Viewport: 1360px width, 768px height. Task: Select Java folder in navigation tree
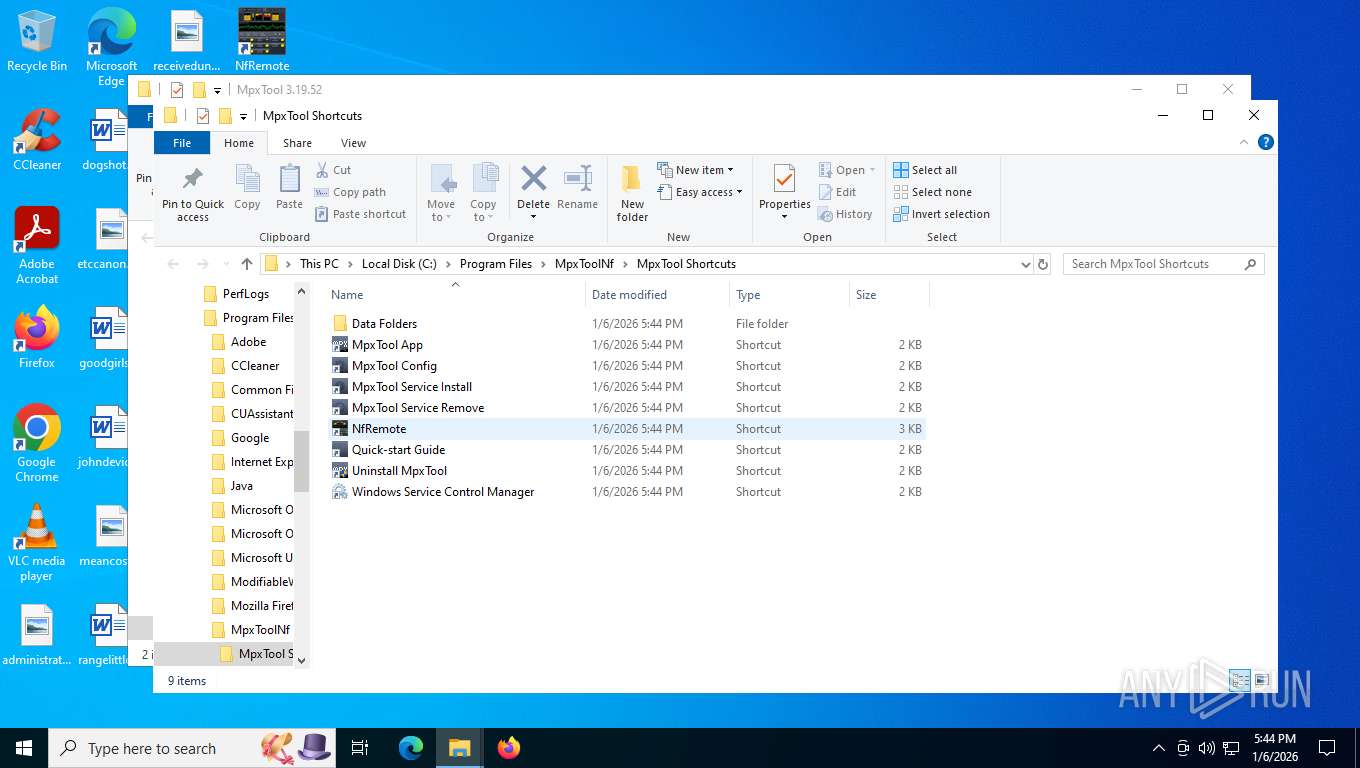(241, 486)
